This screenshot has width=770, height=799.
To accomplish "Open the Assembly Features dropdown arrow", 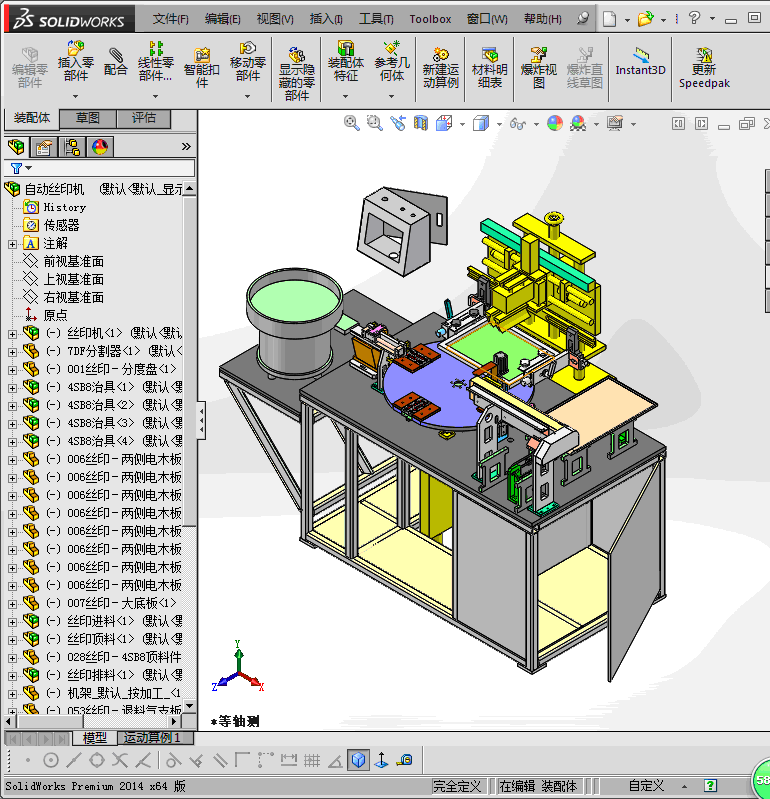I will coord(346,96).
